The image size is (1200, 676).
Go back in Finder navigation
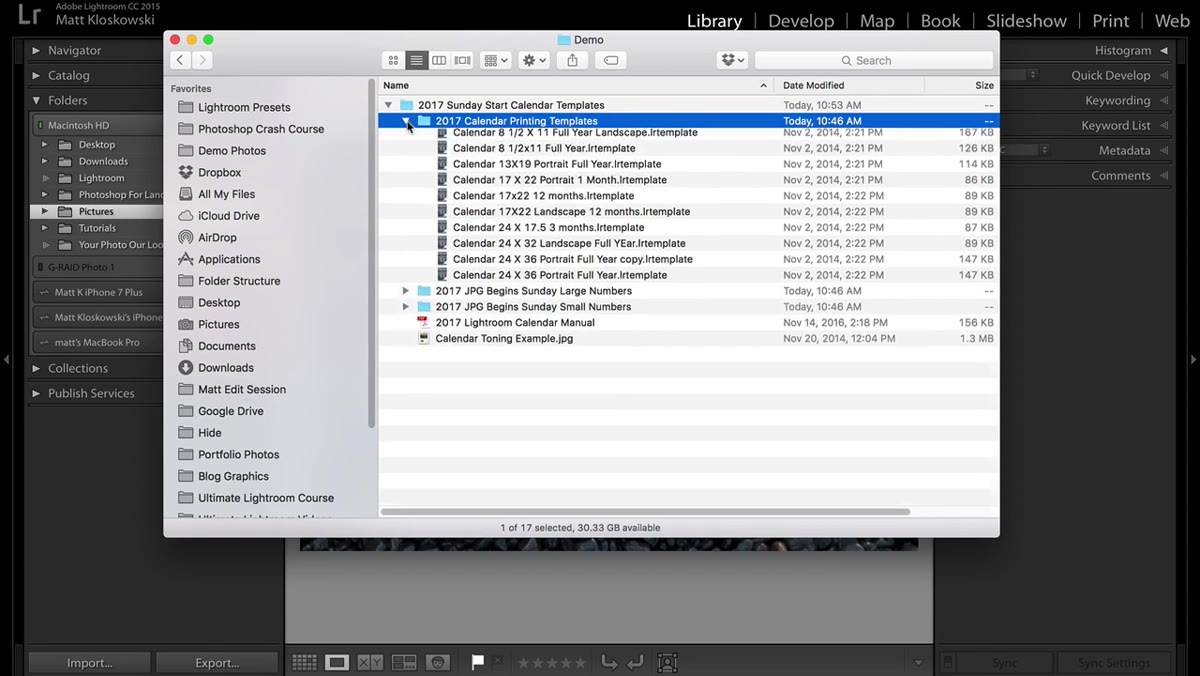tap(179, 60)
